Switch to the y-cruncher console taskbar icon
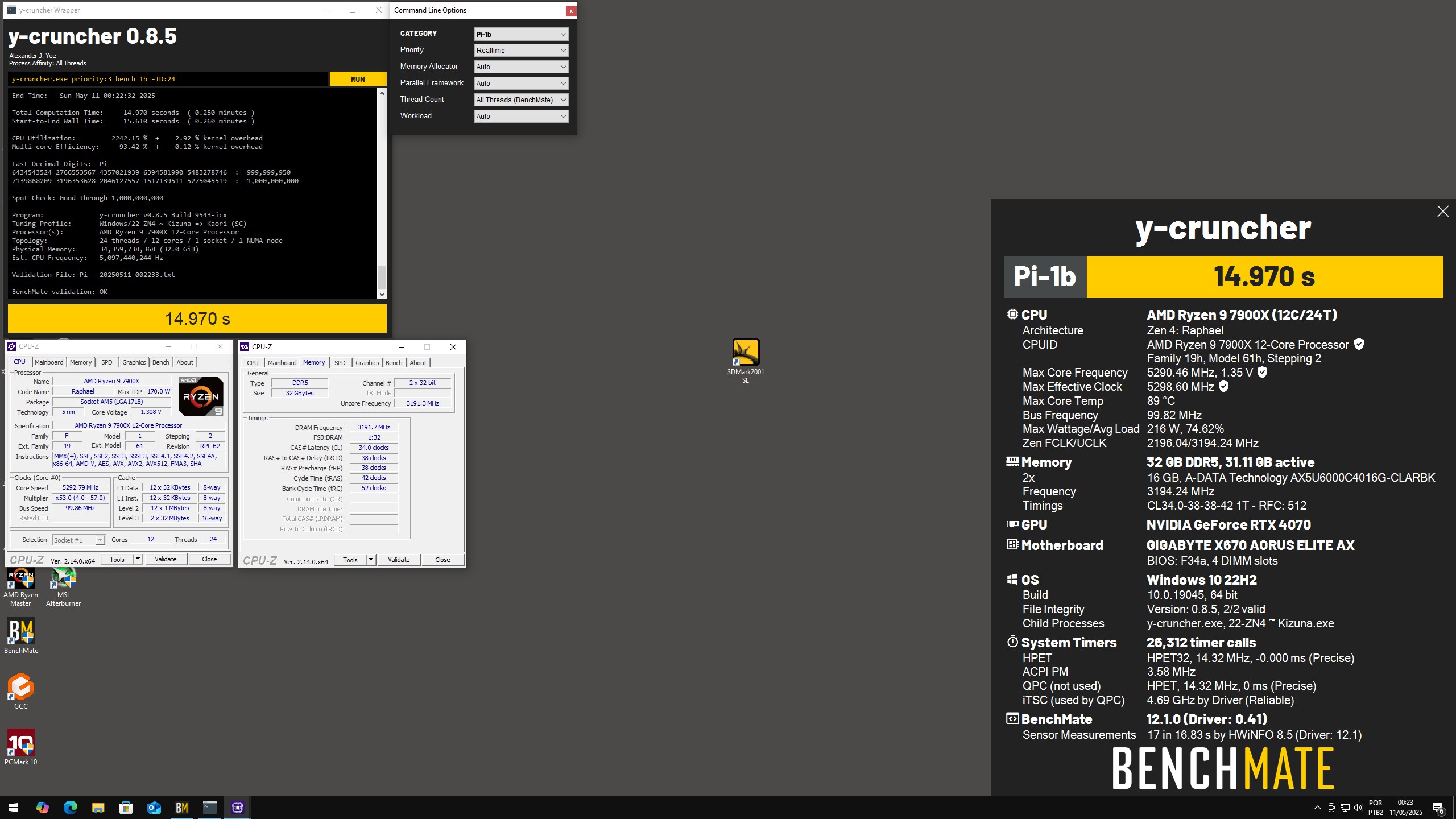Screen dimensions: 1456x819 tap(210, 808)
